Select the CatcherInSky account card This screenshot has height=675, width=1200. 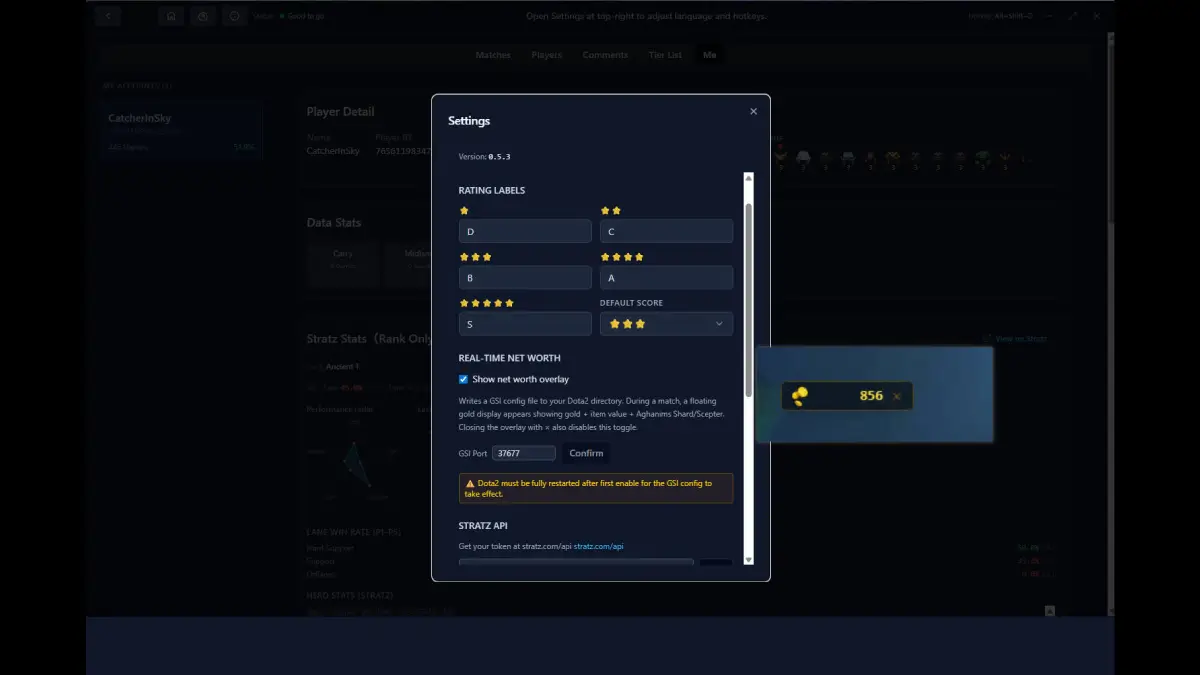click(181, 132)
